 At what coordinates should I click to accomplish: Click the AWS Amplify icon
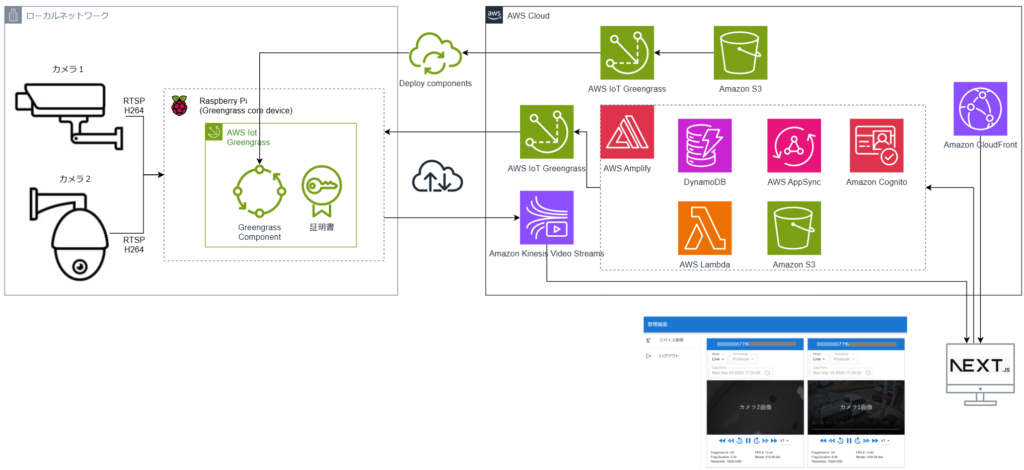[x=627, y=132]
